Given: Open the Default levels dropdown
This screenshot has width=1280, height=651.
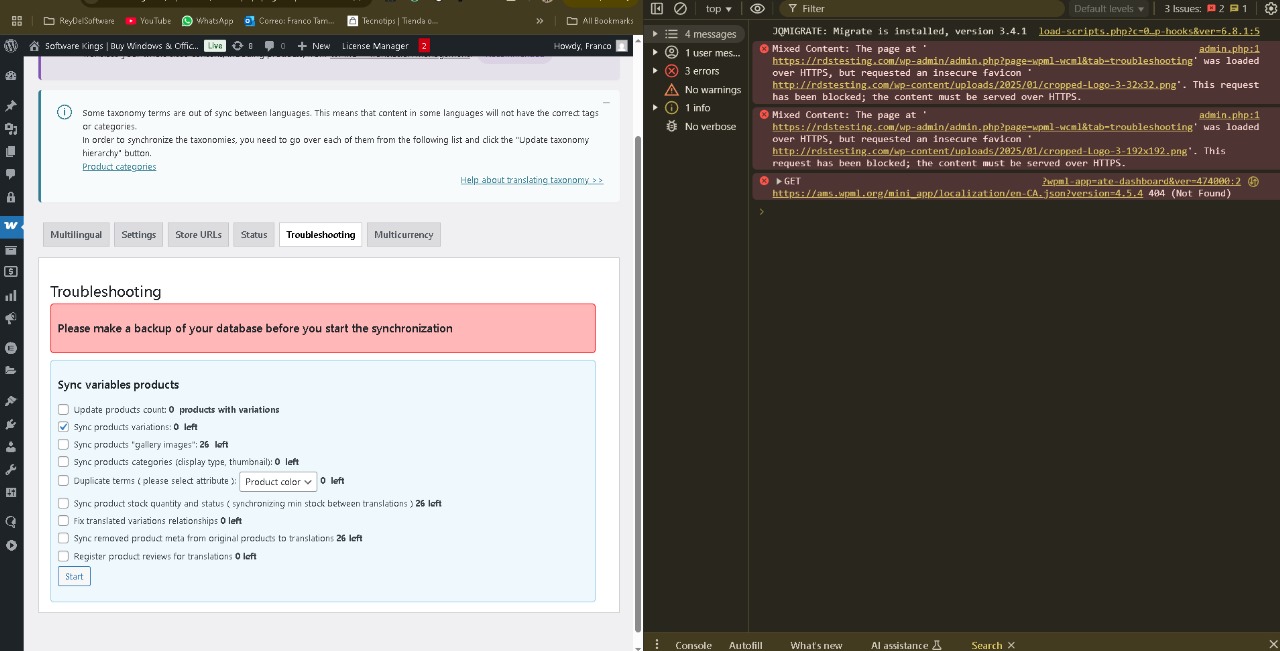Looking at the screenshot, I should pos(1109,9).
